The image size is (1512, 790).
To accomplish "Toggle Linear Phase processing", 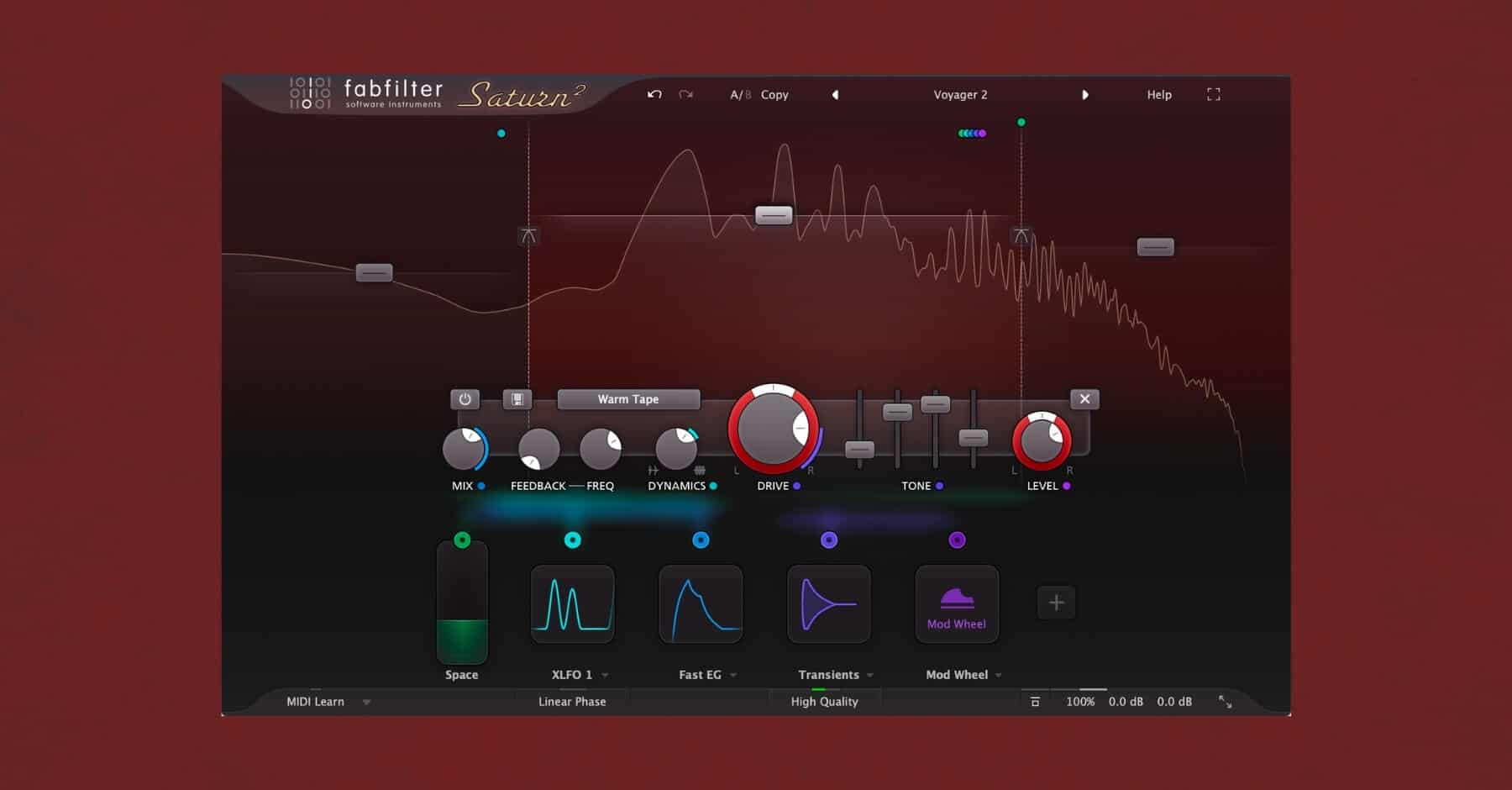I will tap(572, 702).
